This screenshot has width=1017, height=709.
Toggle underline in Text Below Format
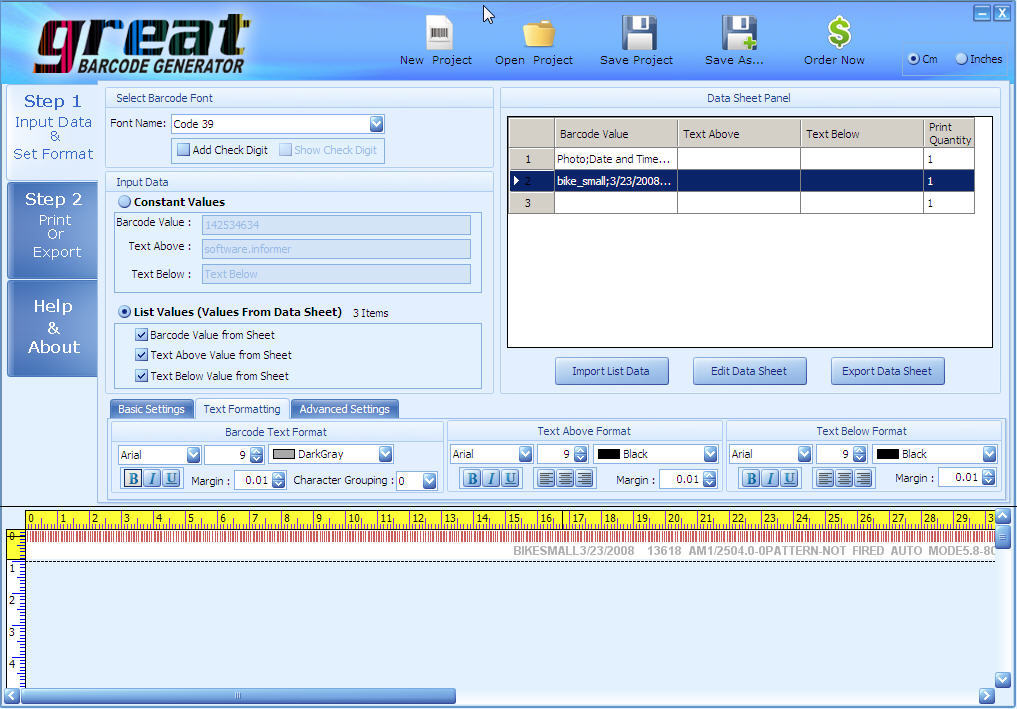(789, 479)
